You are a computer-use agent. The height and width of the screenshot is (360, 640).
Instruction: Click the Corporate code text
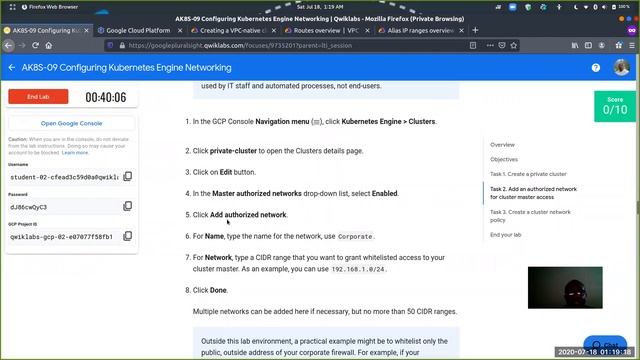(355, 237)
